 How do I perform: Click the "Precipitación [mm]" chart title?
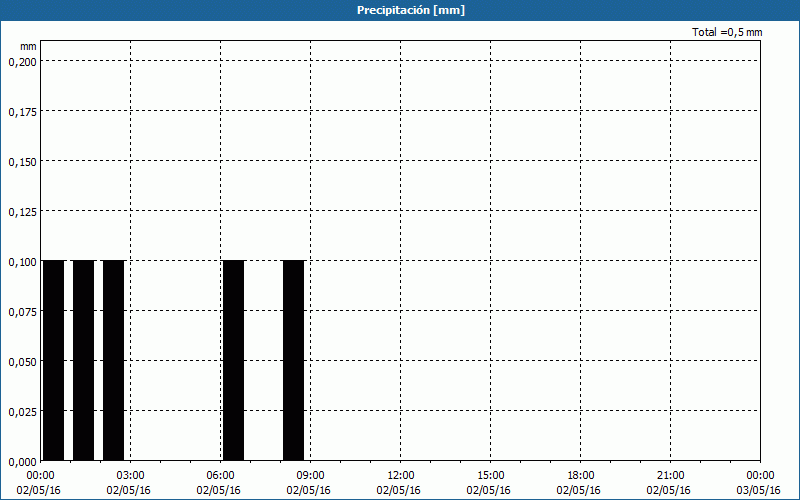411,10
